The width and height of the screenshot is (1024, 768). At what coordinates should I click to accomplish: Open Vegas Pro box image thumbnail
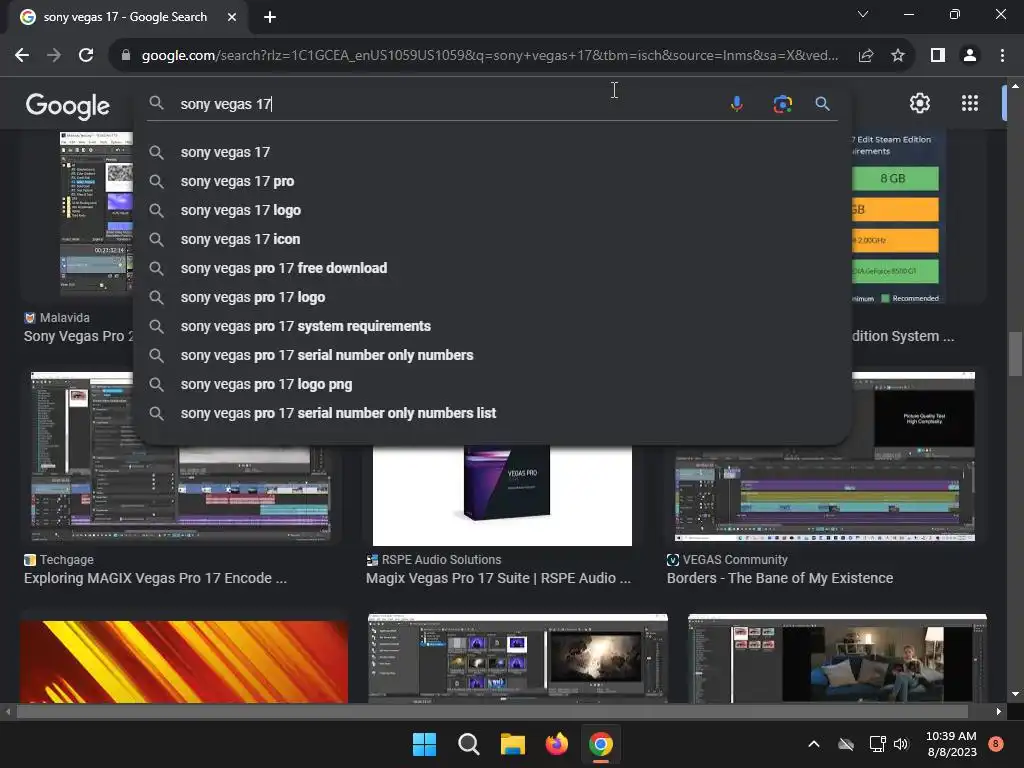pyautogui.click(x=502, y=496)
